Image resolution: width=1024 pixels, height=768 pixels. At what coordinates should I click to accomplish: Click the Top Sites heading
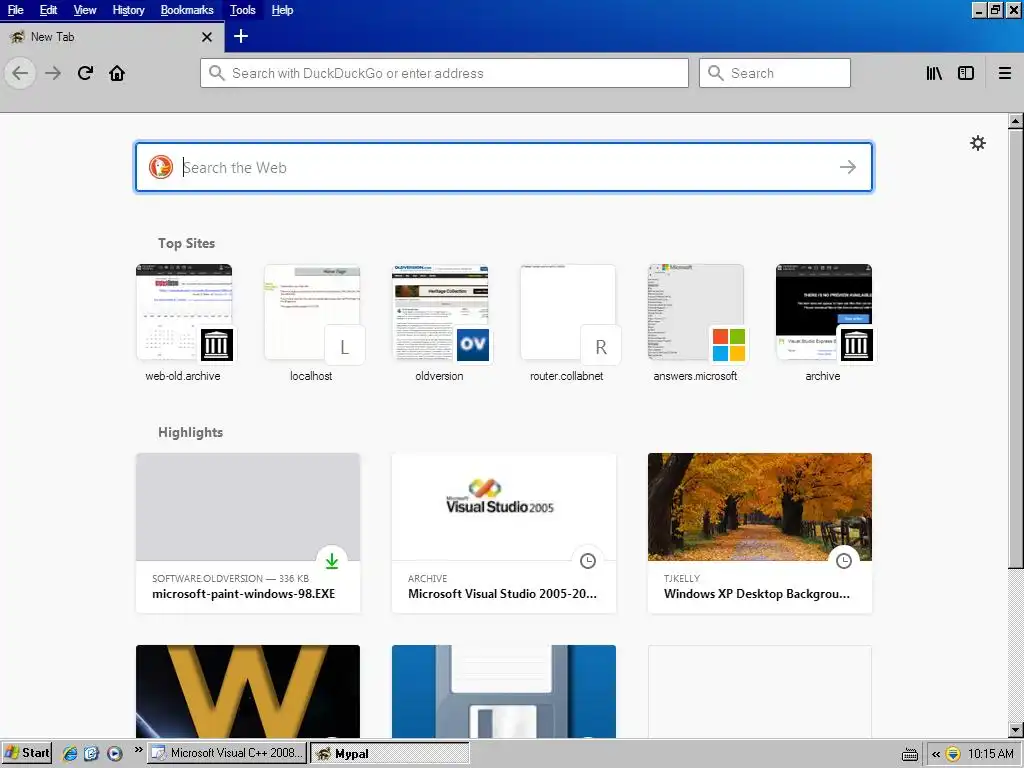[x=186, y=243]
